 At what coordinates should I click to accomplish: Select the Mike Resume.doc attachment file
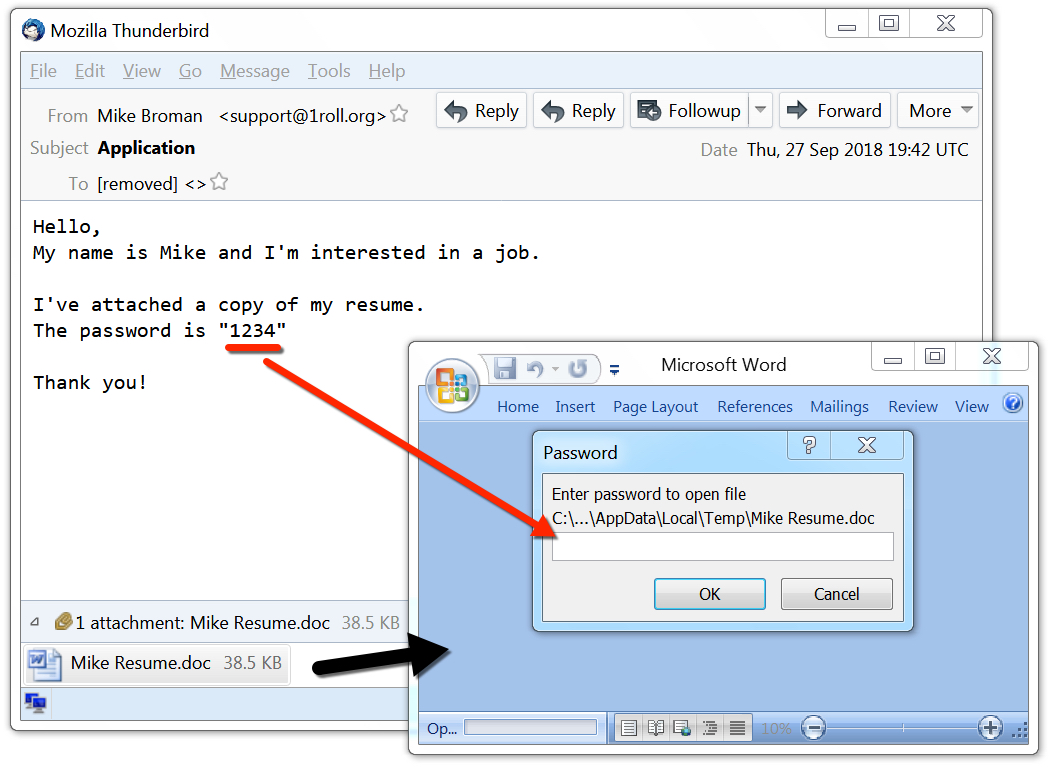[x=157, y=664]
